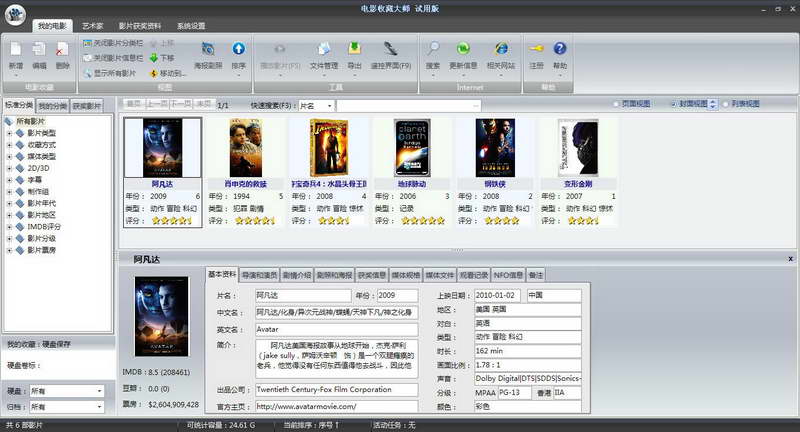The width and height of the screenshot is (800, 432).
Task: Click the 删除 (Delete) movie icon
Action: [x=63, y=50]
